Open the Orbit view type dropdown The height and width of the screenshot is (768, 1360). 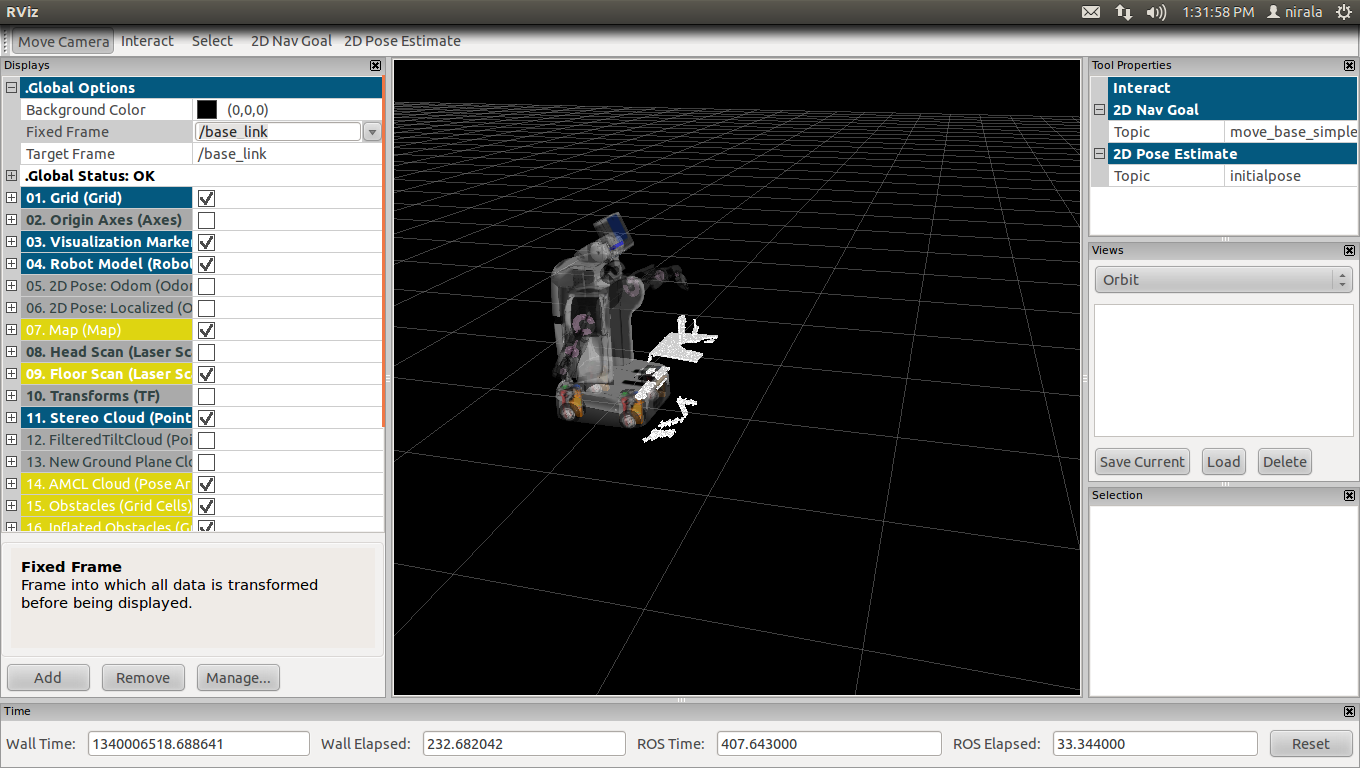1223,280
